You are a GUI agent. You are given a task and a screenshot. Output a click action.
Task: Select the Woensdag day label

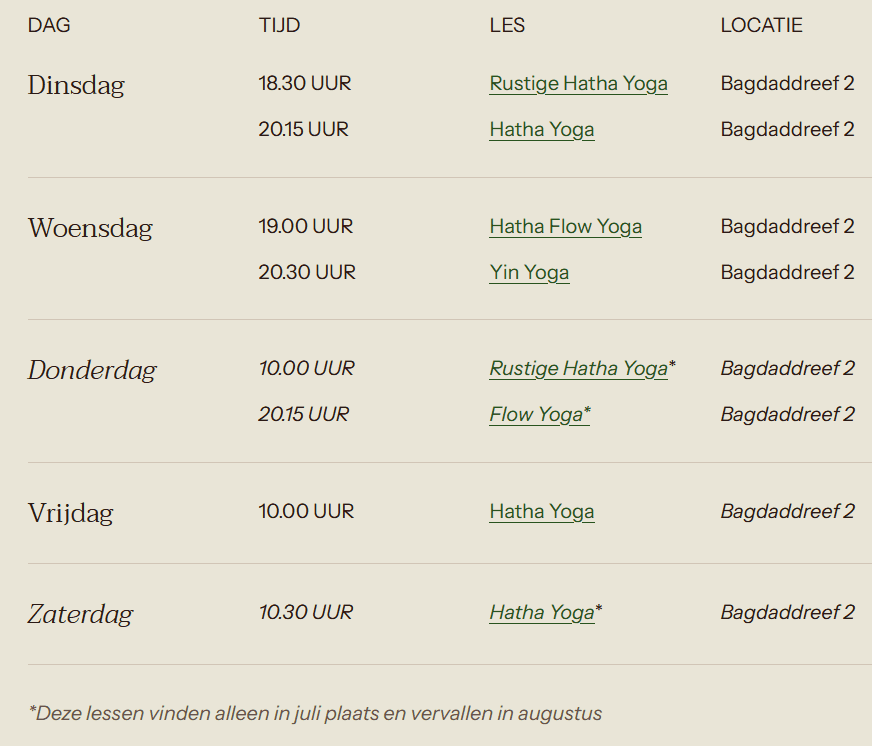90,228
